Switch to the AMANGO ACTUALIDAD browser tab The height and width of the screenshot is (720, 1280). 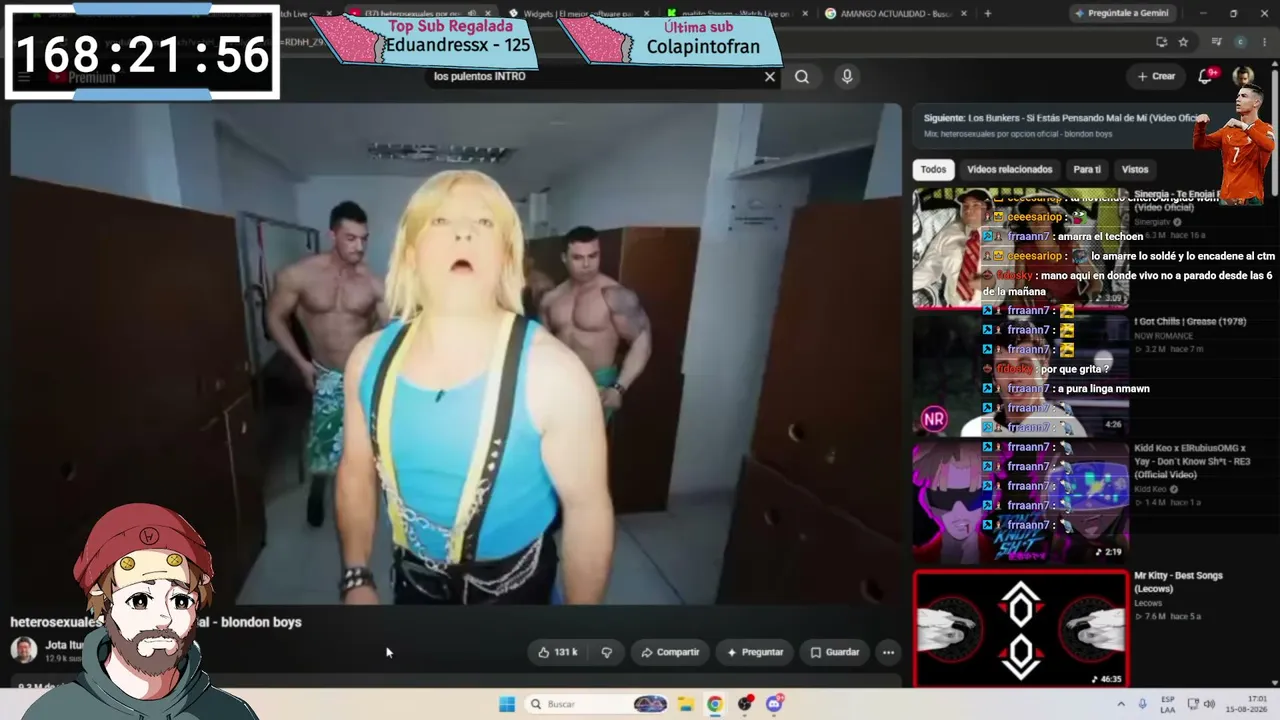894,13
